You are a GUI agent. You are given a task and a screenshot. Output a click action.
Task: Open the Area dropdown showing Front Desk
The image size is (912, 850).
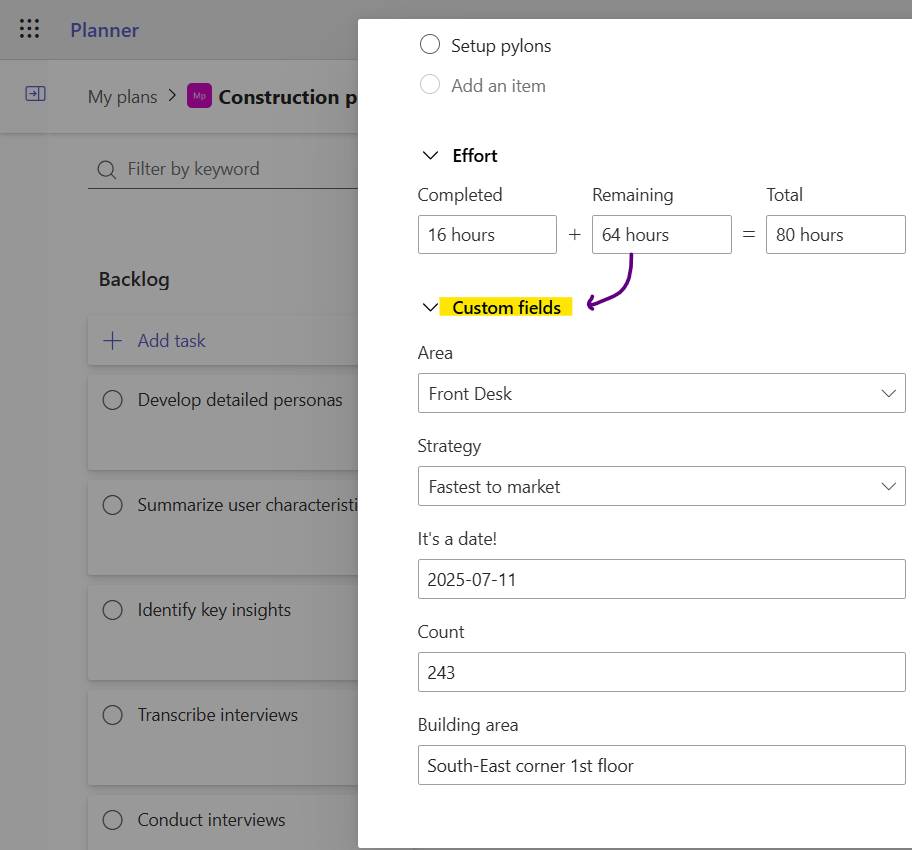point(661,393)
